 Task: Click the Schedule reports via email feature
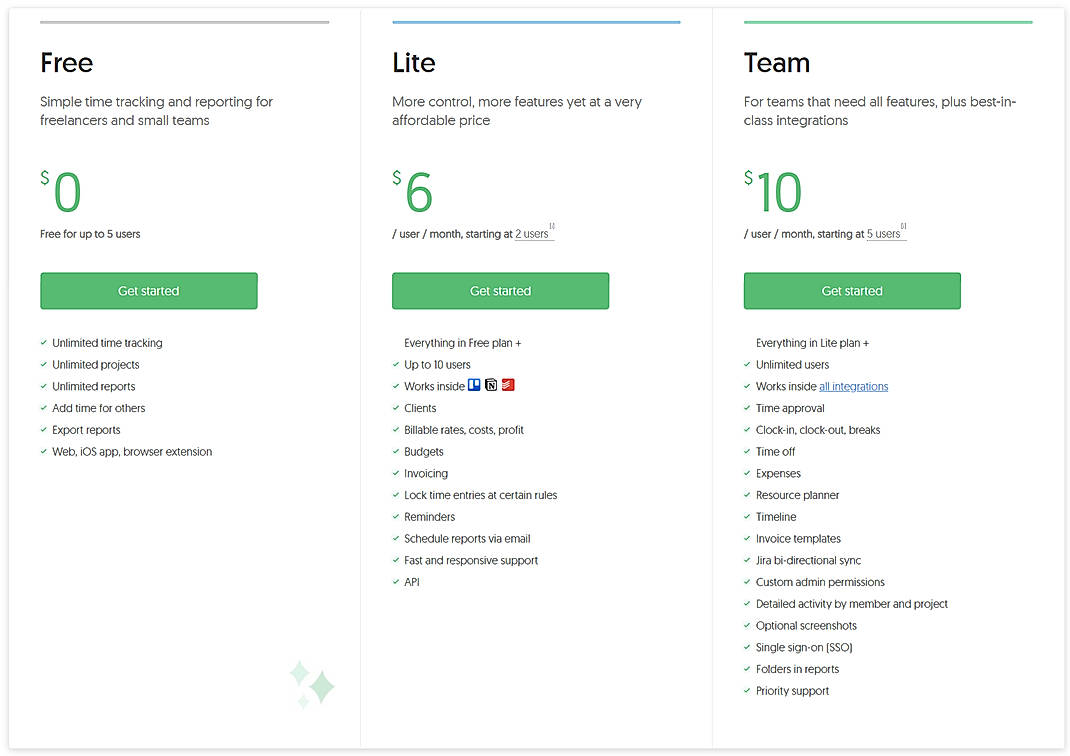point(467,539)
